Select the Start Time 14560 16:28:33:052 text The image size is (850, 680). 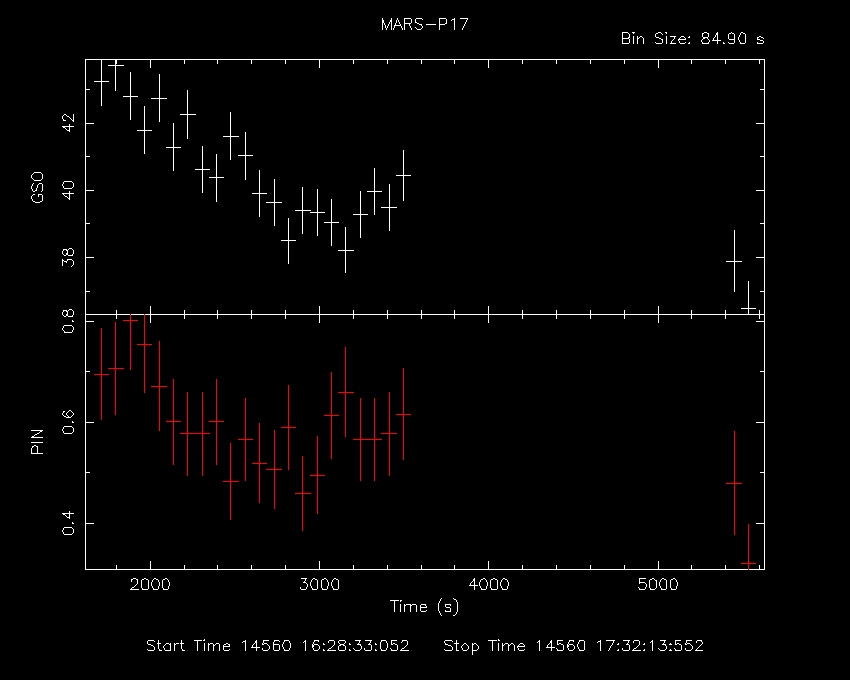(278, 646)
